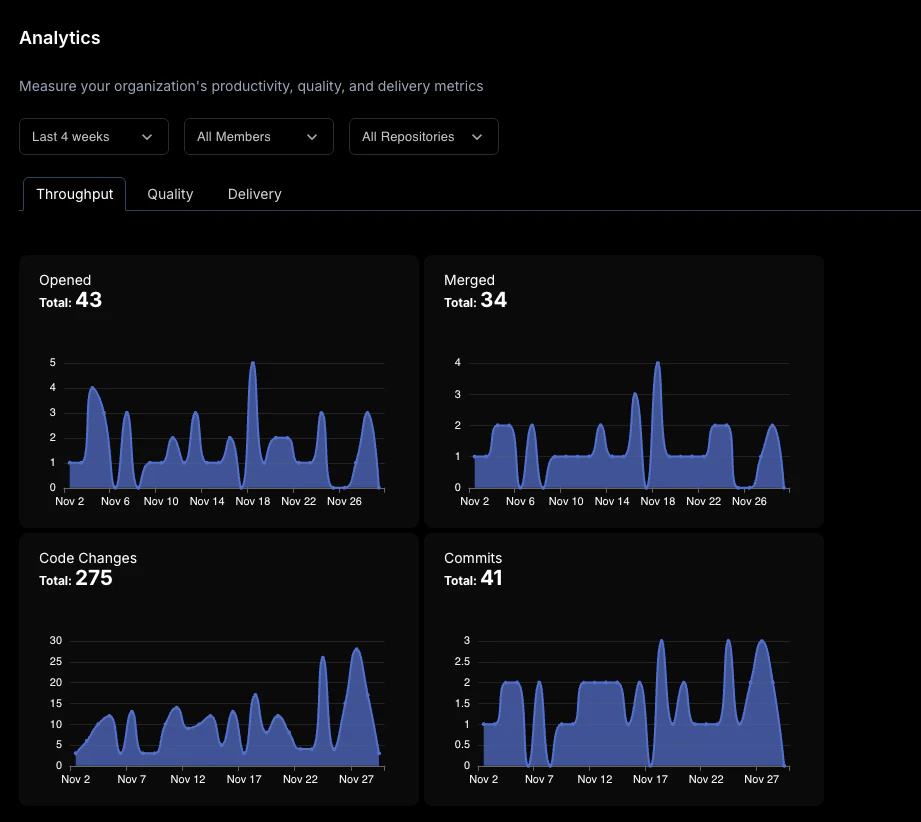The height and width of the screenshot is (822, 921).
Task: Switch to the Quality tab
Action: (x=170, y=194)
